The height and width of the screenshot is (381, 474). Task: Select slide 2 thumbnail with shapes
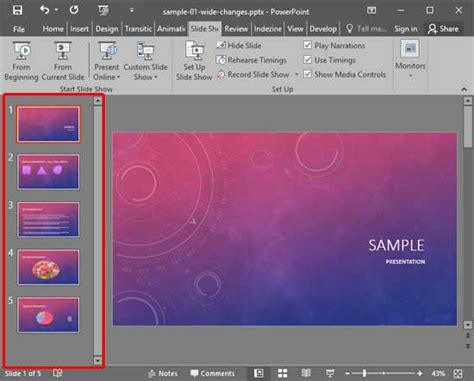[48, 172]
